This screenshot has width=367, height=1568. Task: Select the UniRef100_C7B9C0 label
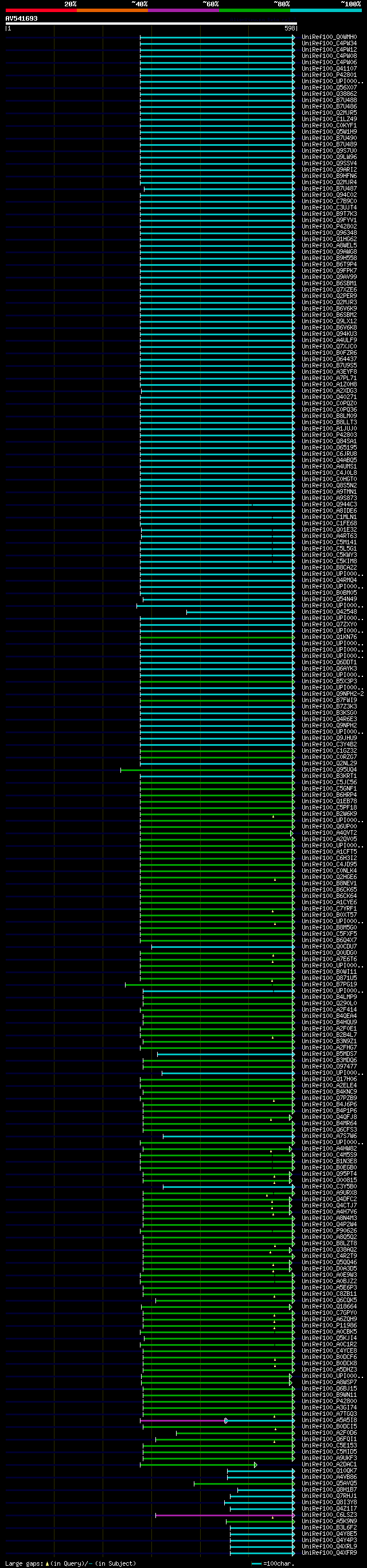tap(329, 202)
